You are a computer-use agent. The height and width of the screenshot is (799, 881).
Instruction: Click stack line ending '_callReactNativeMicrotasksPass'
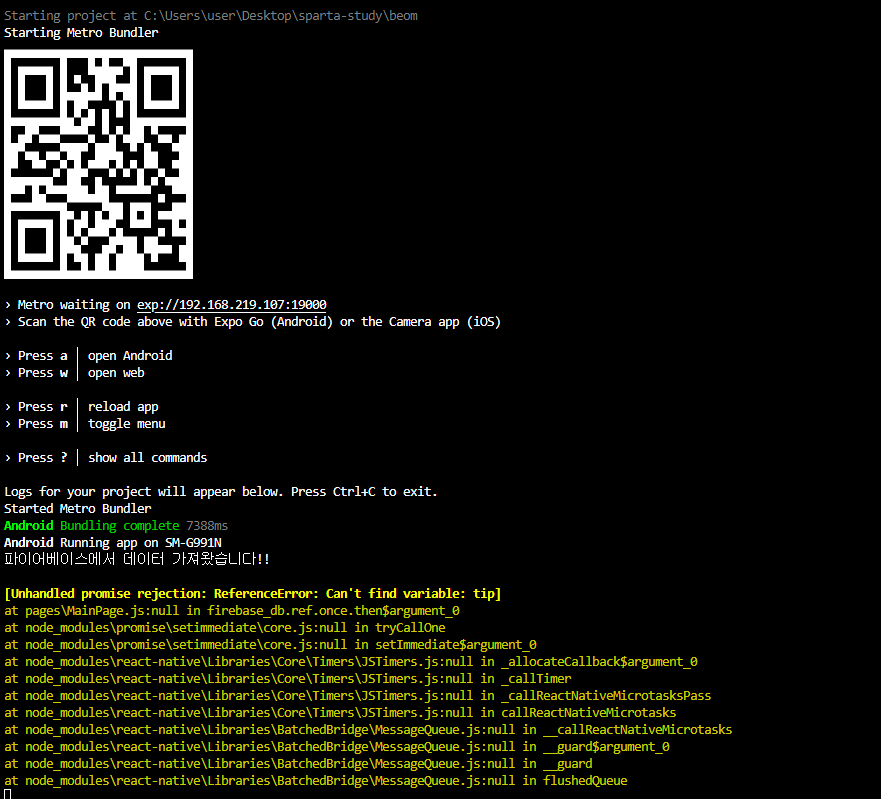pyautogui.click(x=357, y=696)
